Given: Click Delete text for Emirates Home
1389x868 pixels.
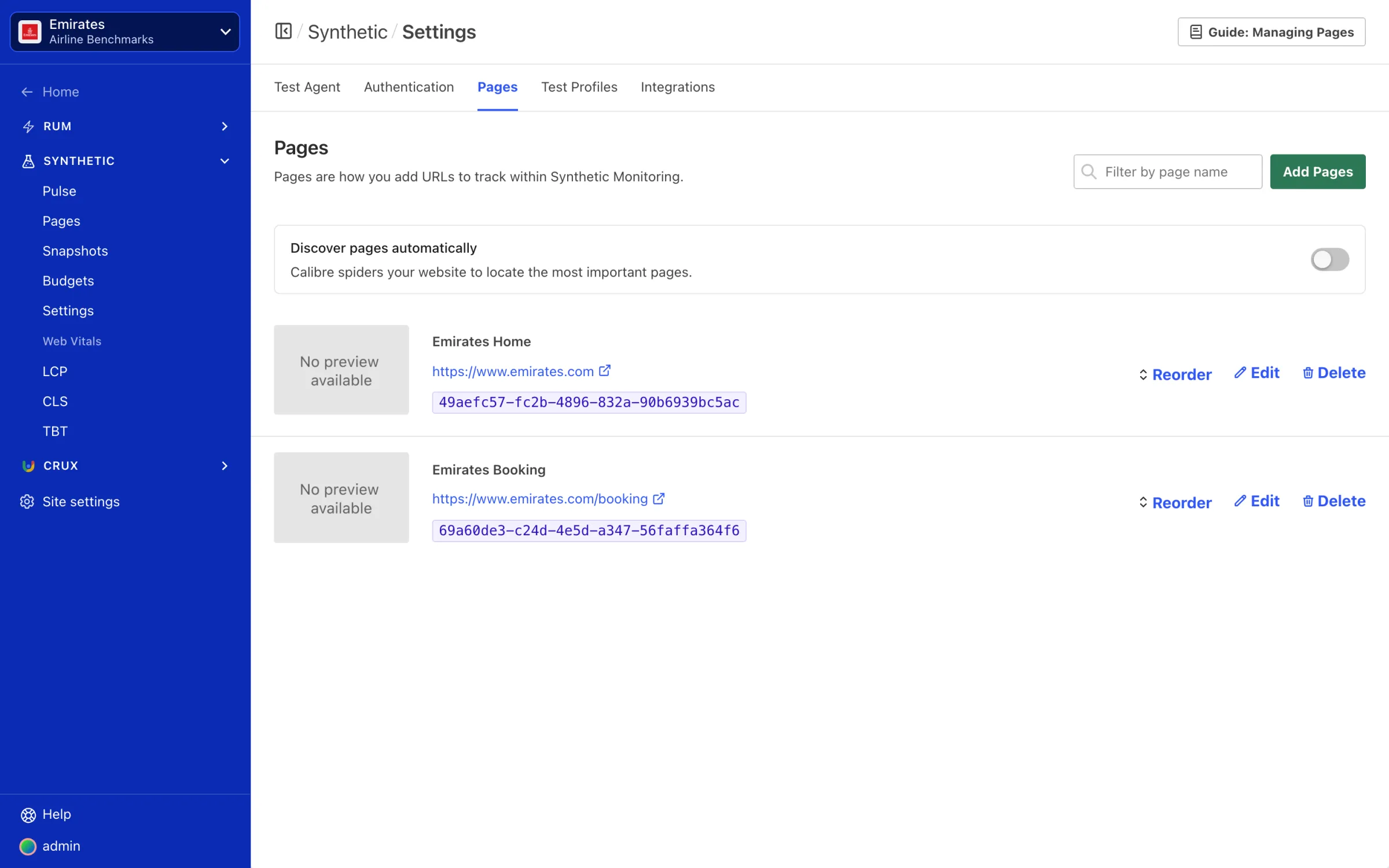Looking at the screenshot, I should 1341,373.
